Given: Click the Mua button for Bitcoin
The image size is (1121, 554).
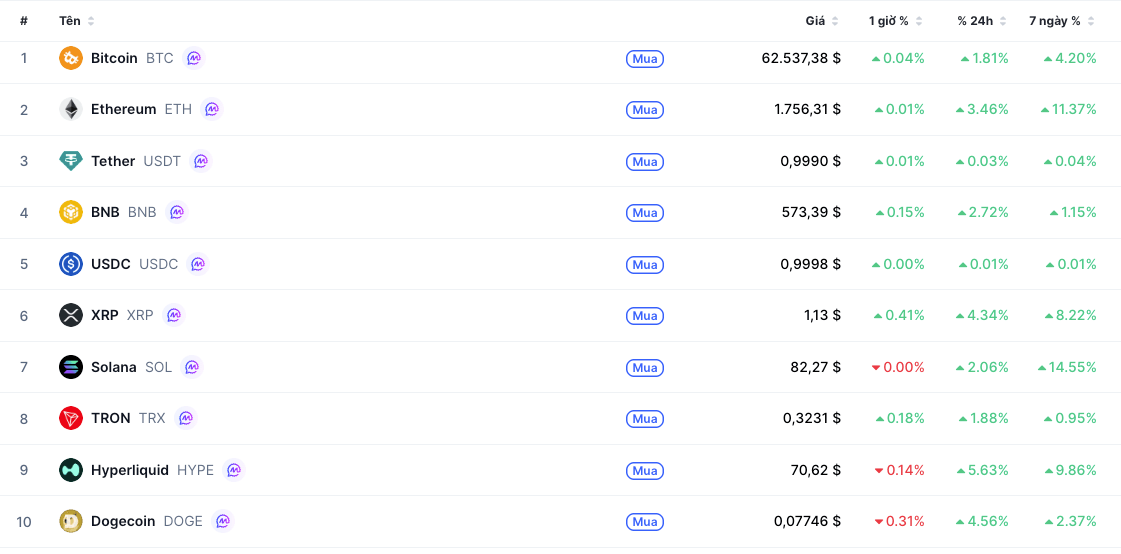Looking at the screenshot, I should (x=645, y=59).
